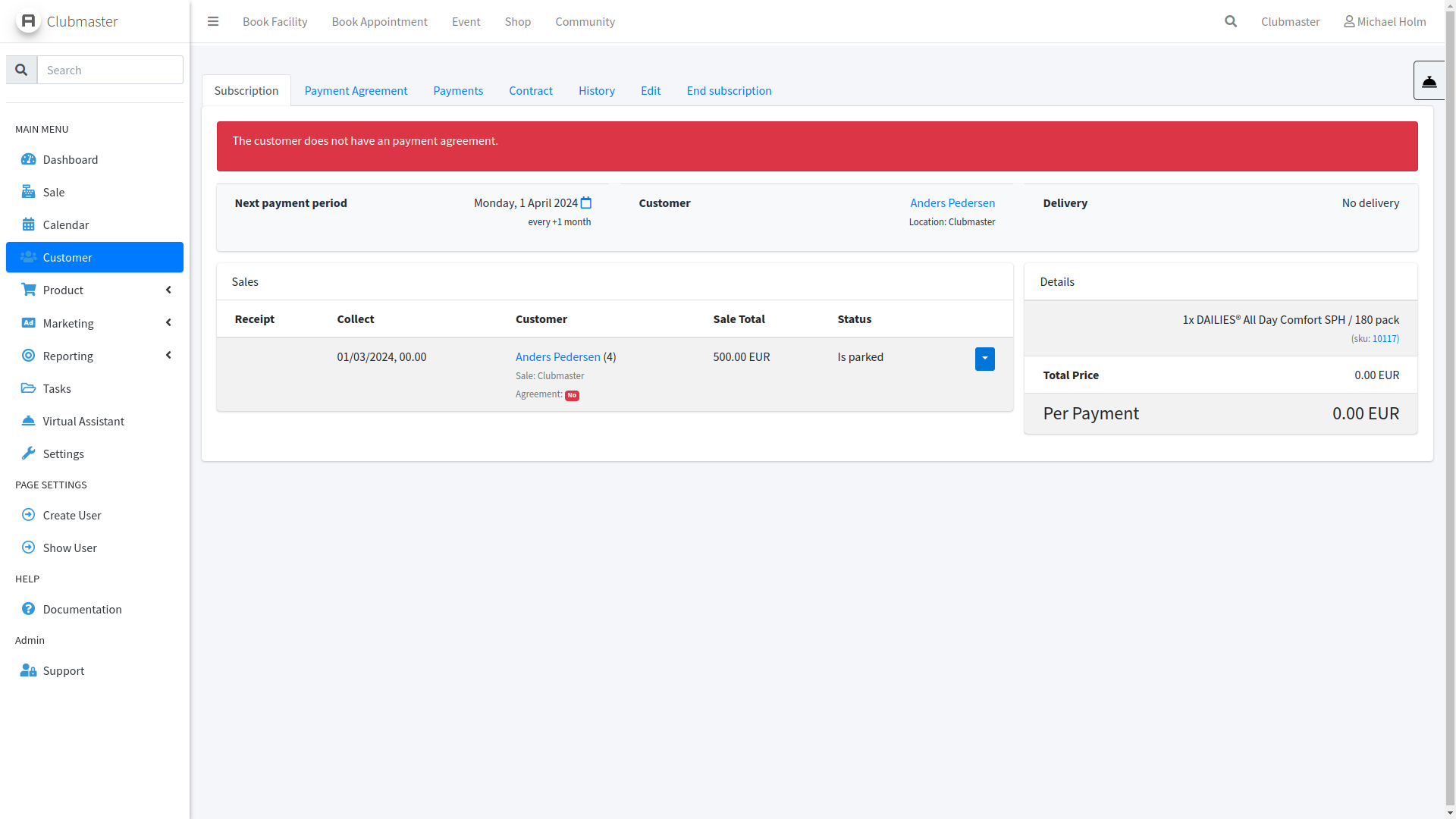Screen dimensions: 1456x819
Task: Go to Calendar in main menu
Action: pyautogui.click(x=66, y=224)
